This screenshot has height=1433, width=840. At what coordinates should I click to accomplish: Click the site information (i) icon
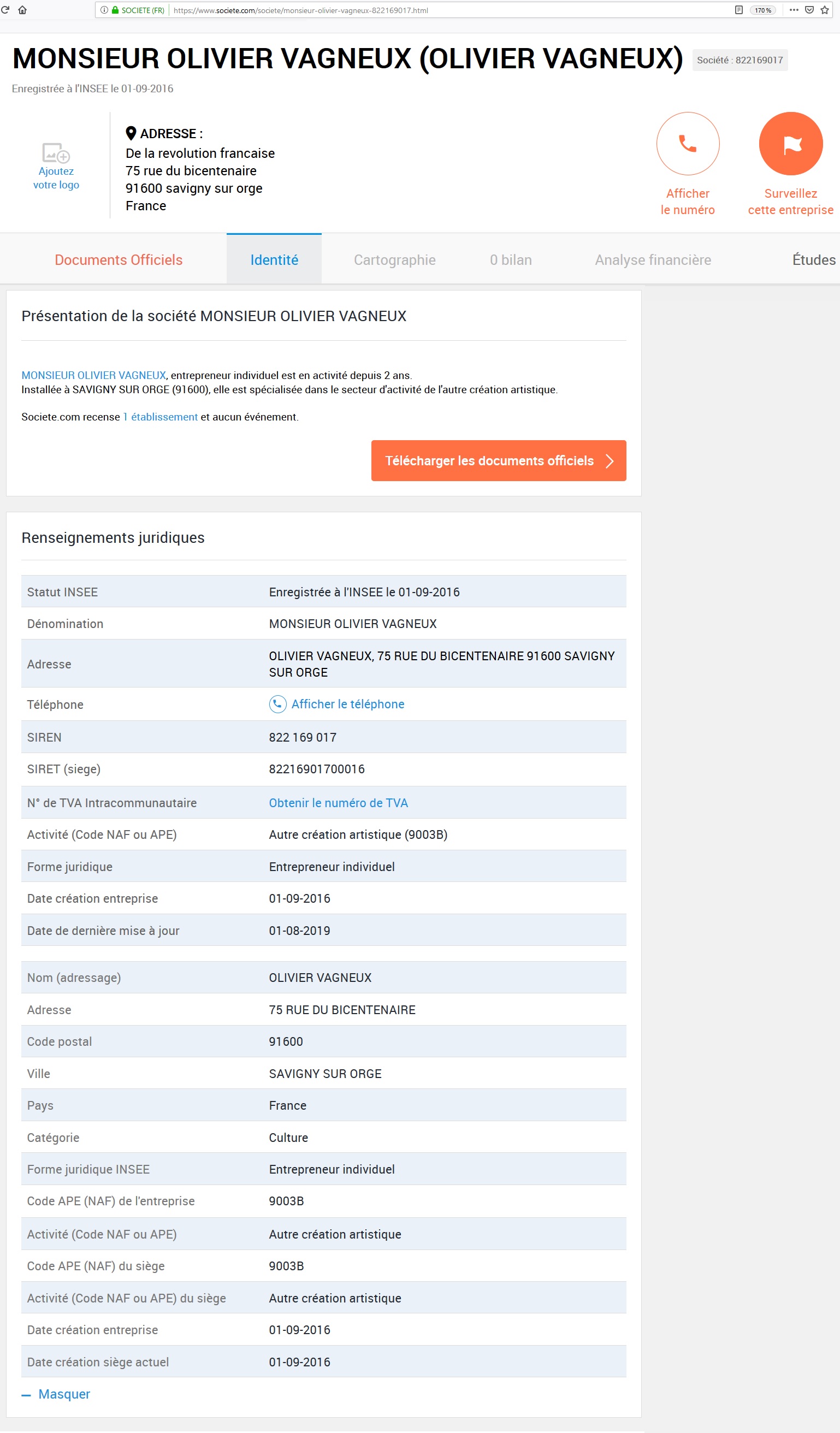click(x=104, y=10)
